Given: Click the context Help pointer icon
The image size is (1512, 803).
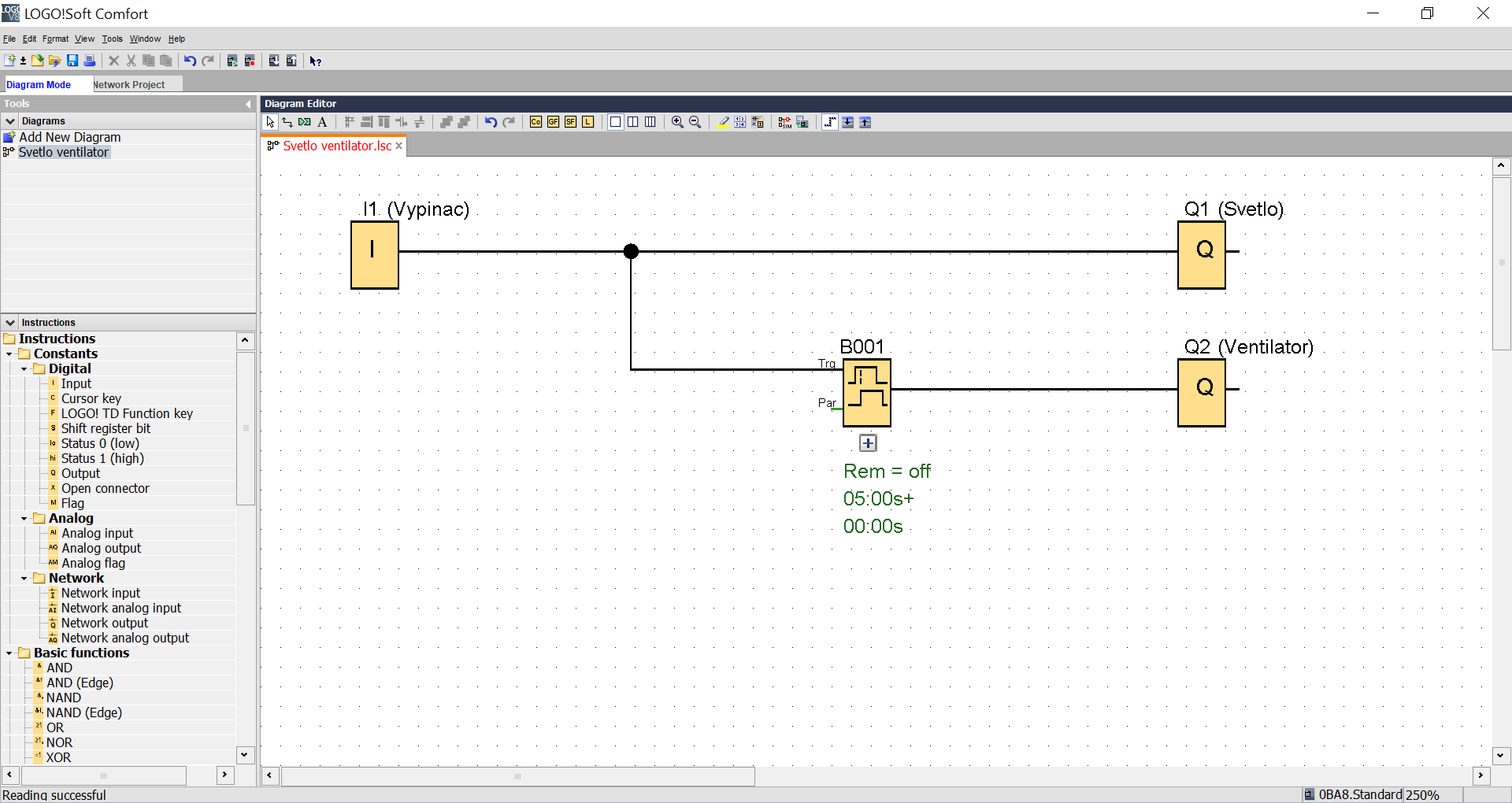Looking at the screenshot, I should coord(315,61).
